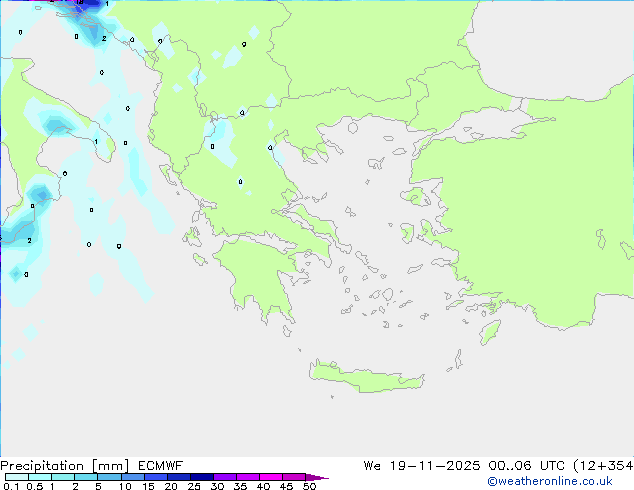Click the '[mm]' unit label
The image size is (634, 490).
[111, 466]
